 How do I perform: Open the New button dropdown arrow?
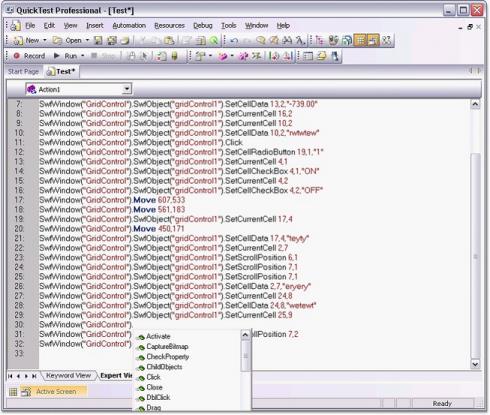45,40
